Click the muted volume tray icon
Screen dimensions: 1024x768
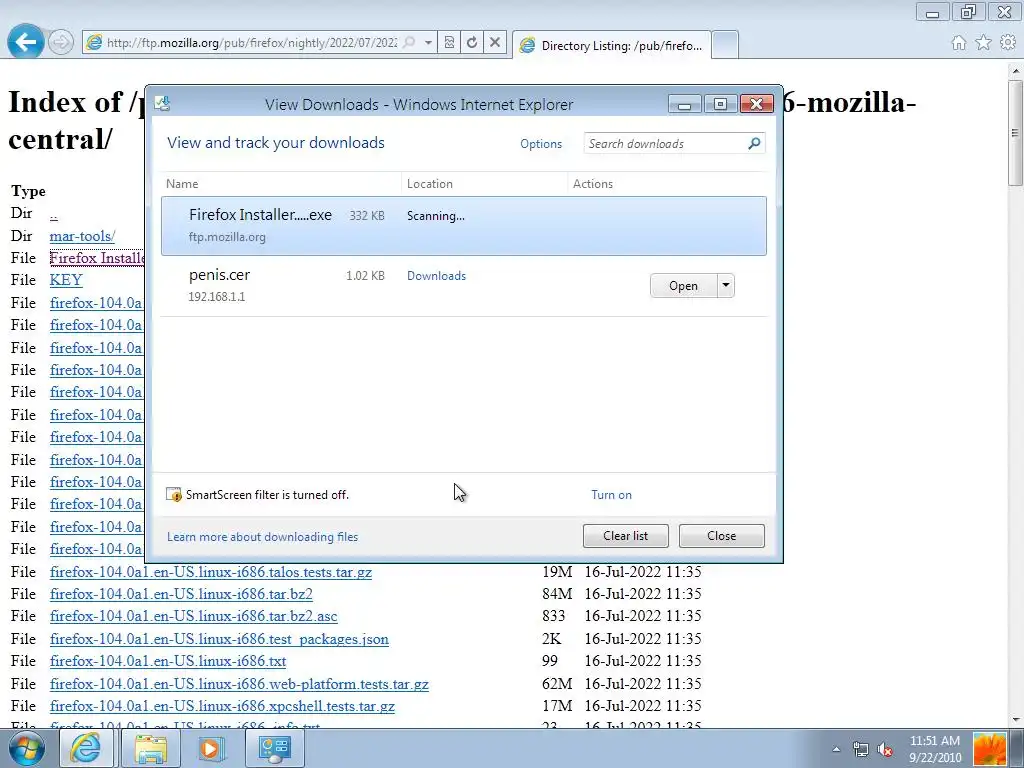[886, 749]
